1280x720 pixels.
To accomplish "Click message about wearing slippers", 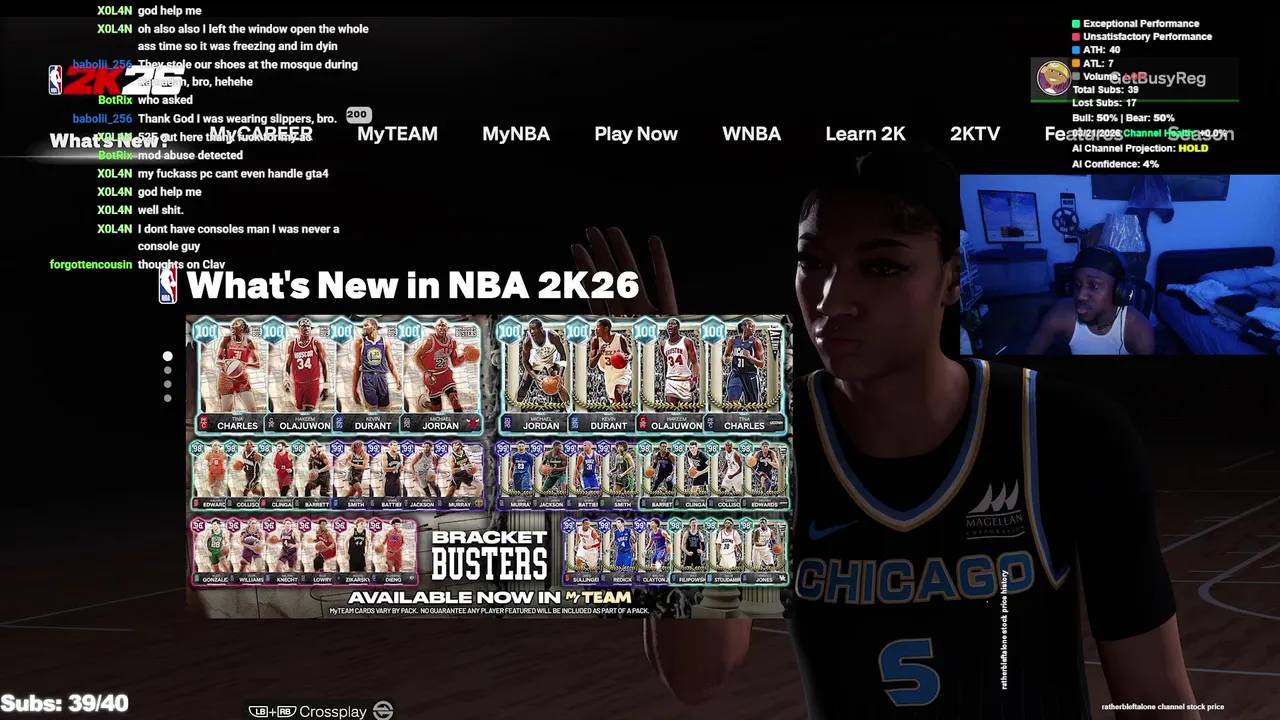I will tap(237, 118).
